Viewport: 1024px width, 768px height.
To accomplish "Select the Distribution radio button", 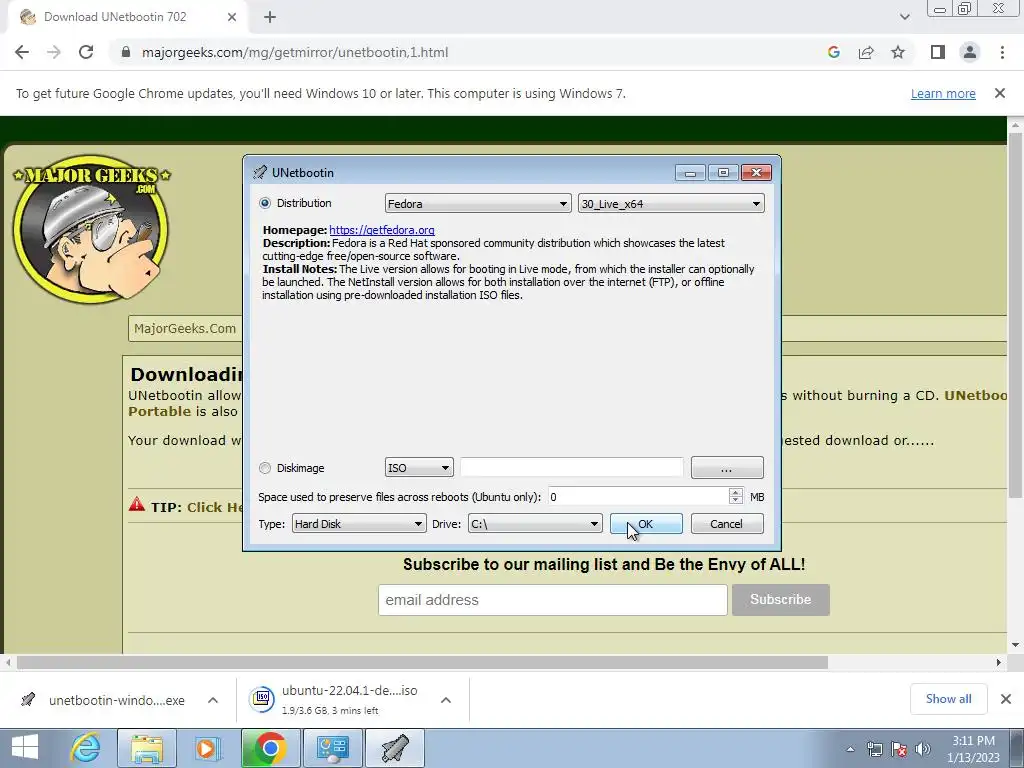I will [264, 203].
